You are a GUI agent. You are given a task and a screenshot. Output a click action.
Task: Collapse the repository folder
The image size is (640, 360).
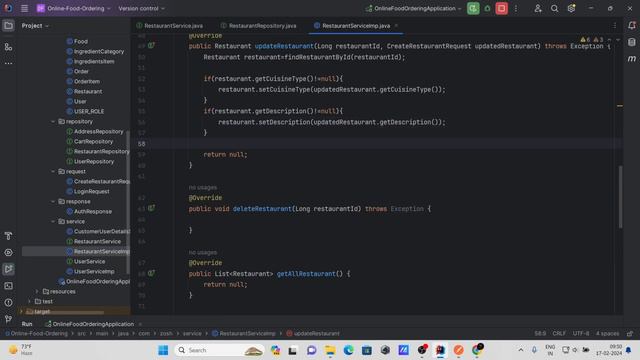coord(53,122)
